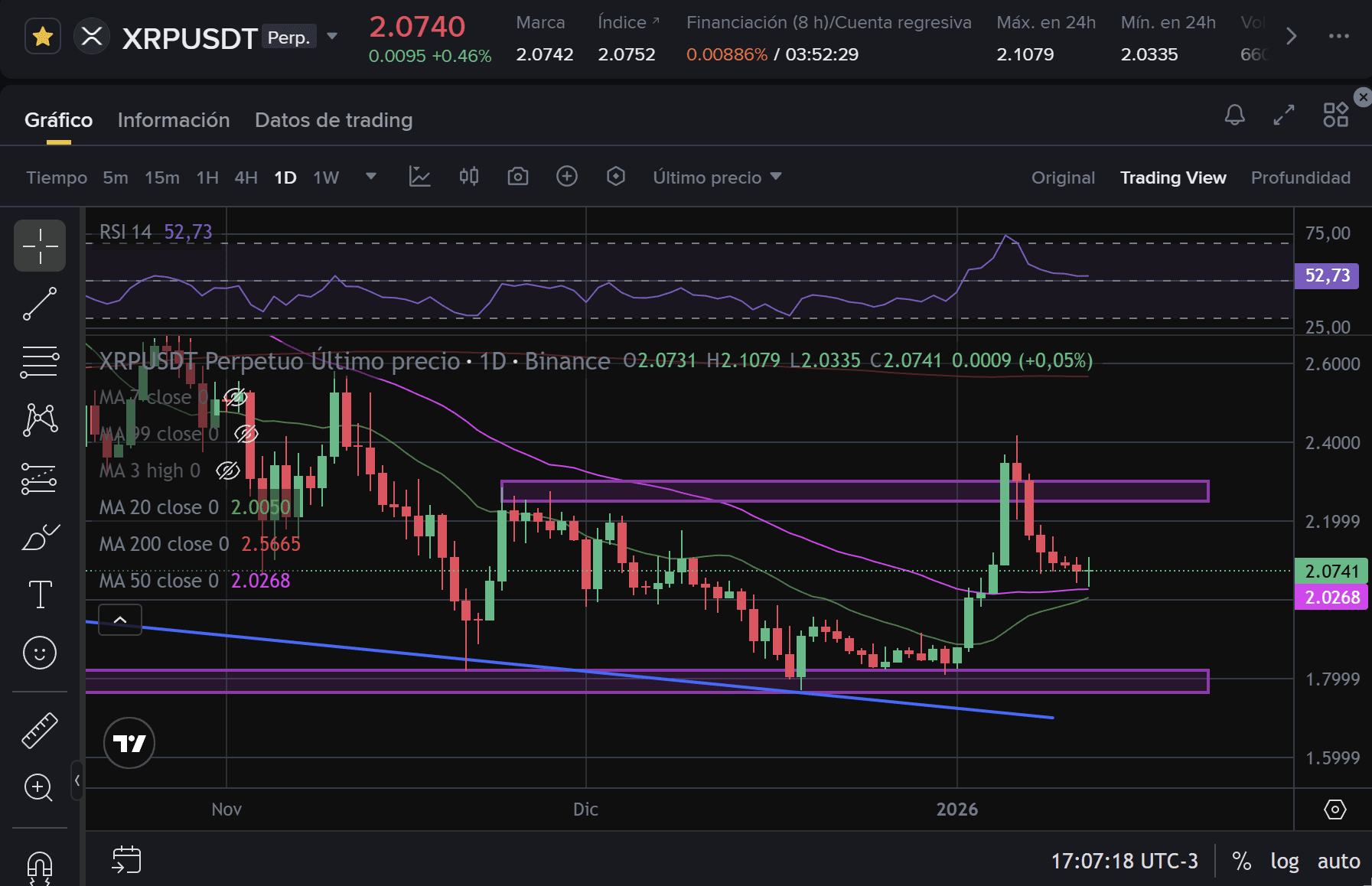Viewport: 1372px width, 886px height.
Task: Click the fullscreen expand chart icon
Action: 1284,115
